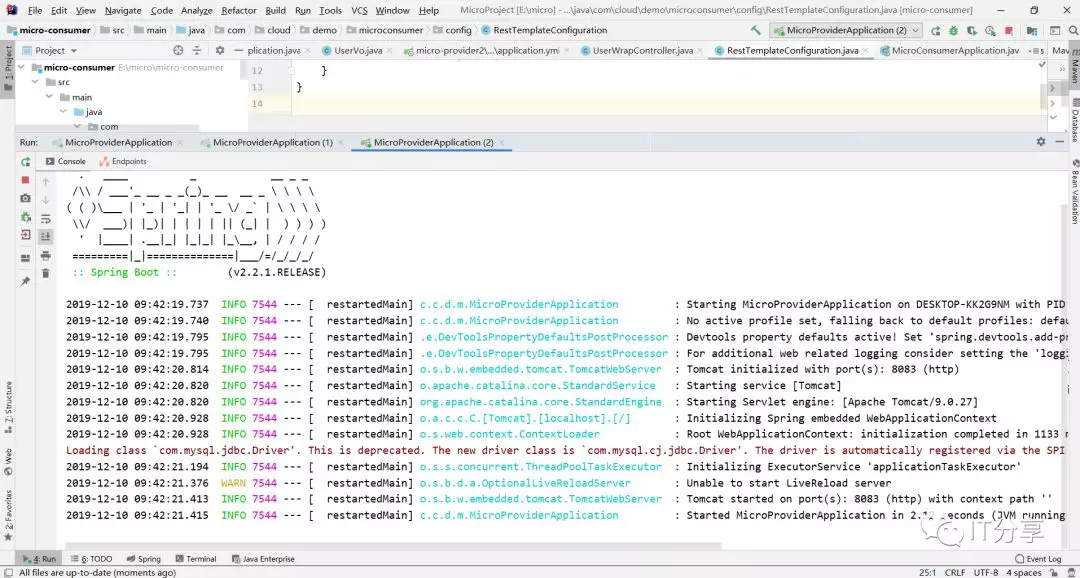
Task: Toggle Scroll to End in the console
Action: [x=45, y=236]
